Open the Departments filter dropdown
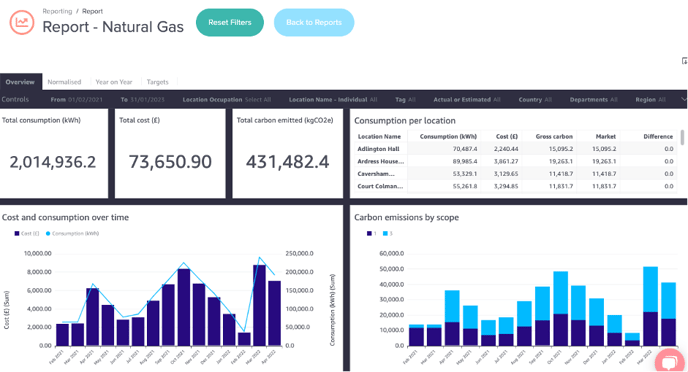688x372 pixels. point(593,100)
